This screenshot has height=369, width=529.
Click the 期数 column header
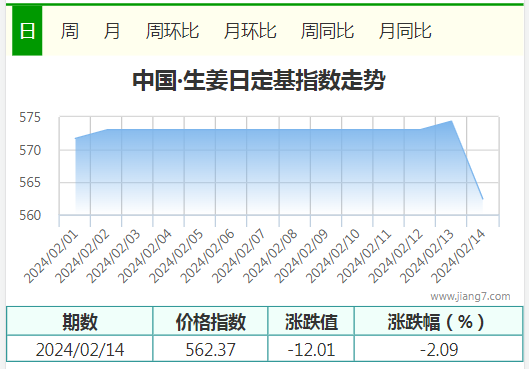[80, 321]
